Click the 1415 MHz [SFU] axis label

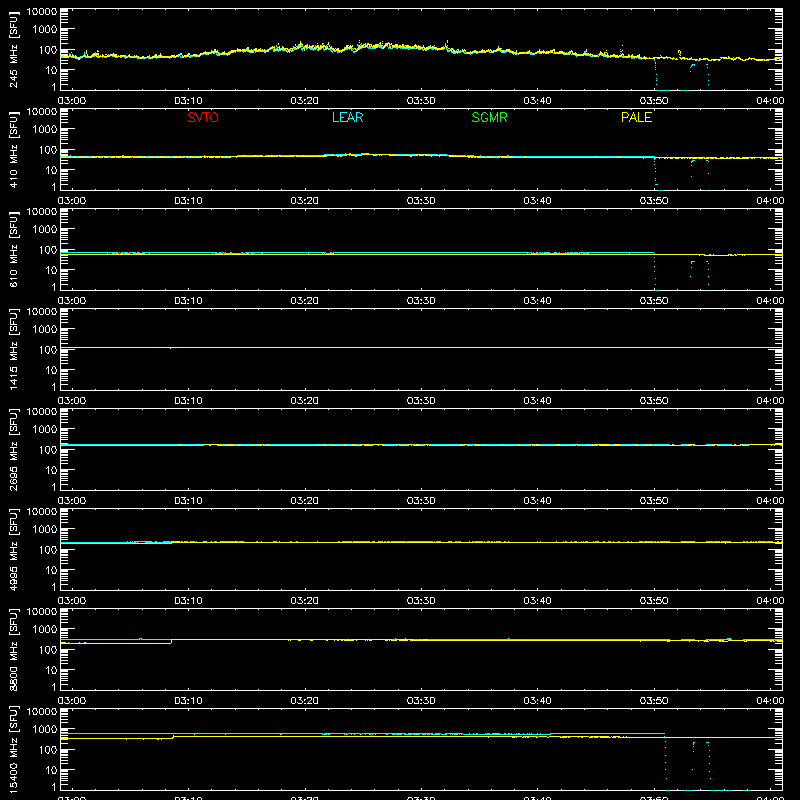point(14,349)
